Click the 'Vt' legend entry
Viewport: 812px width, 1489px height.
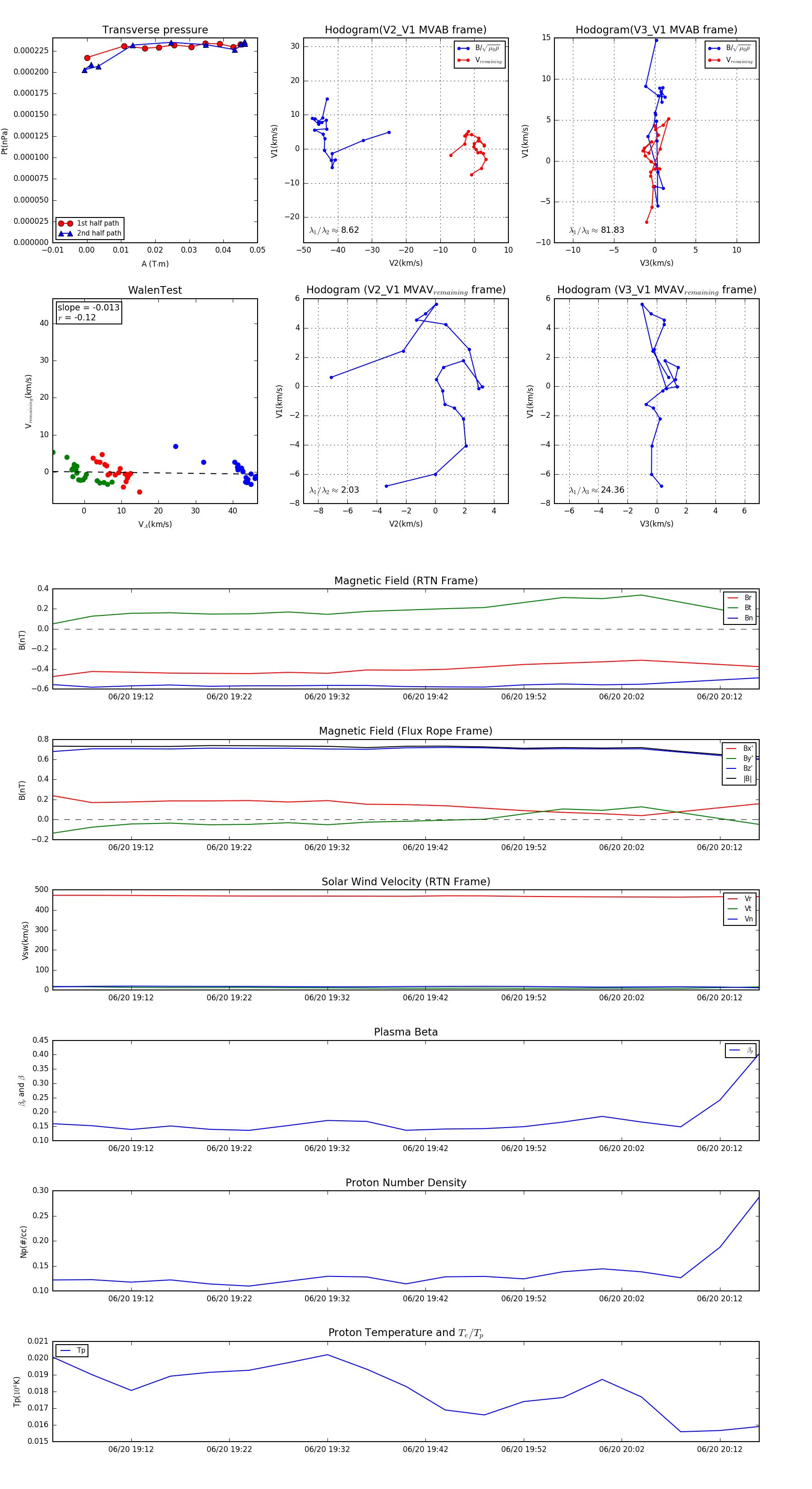[740, 909]
